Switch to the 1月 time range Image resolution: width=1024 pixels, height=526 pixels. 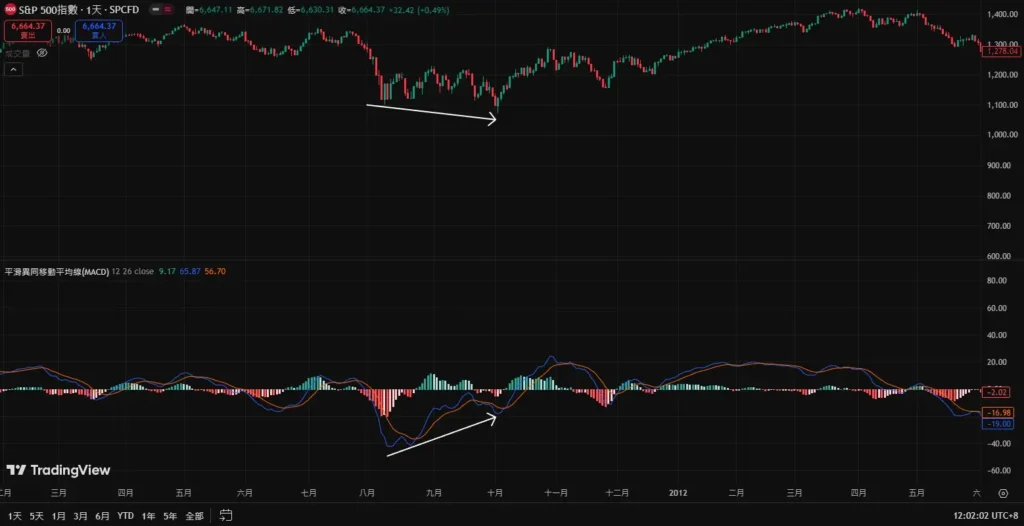[x=59, y=516]
